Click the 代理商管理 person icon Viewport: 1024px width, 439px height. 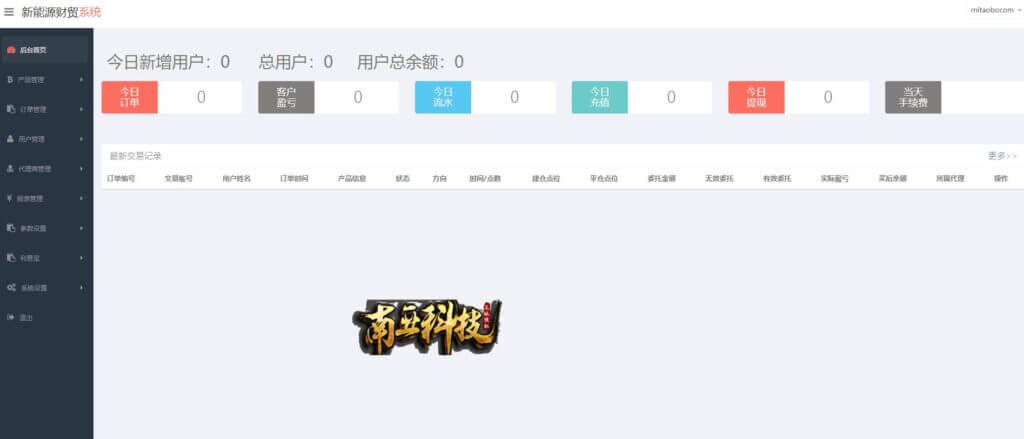(11, 169)
